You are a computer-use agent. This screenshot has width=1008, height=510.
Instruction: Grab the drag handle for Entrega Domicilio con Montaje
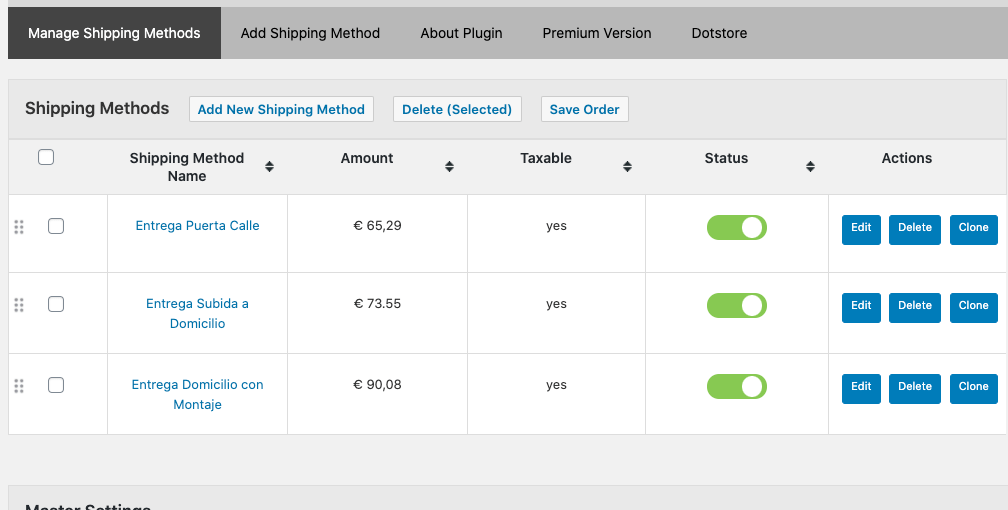point(19,386)
